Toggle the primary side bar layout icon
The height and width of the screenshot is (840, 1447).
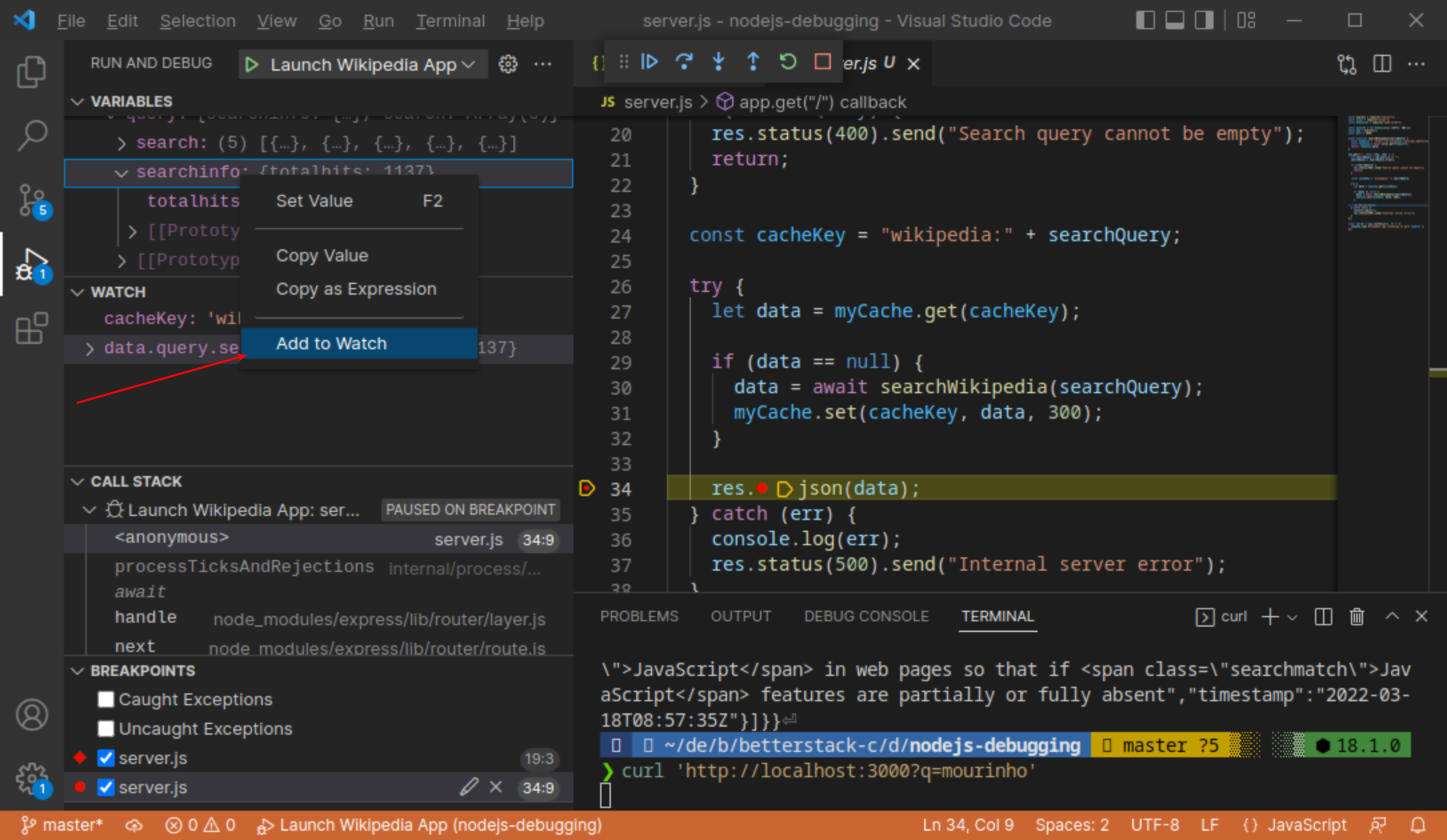click(1145, 21)
